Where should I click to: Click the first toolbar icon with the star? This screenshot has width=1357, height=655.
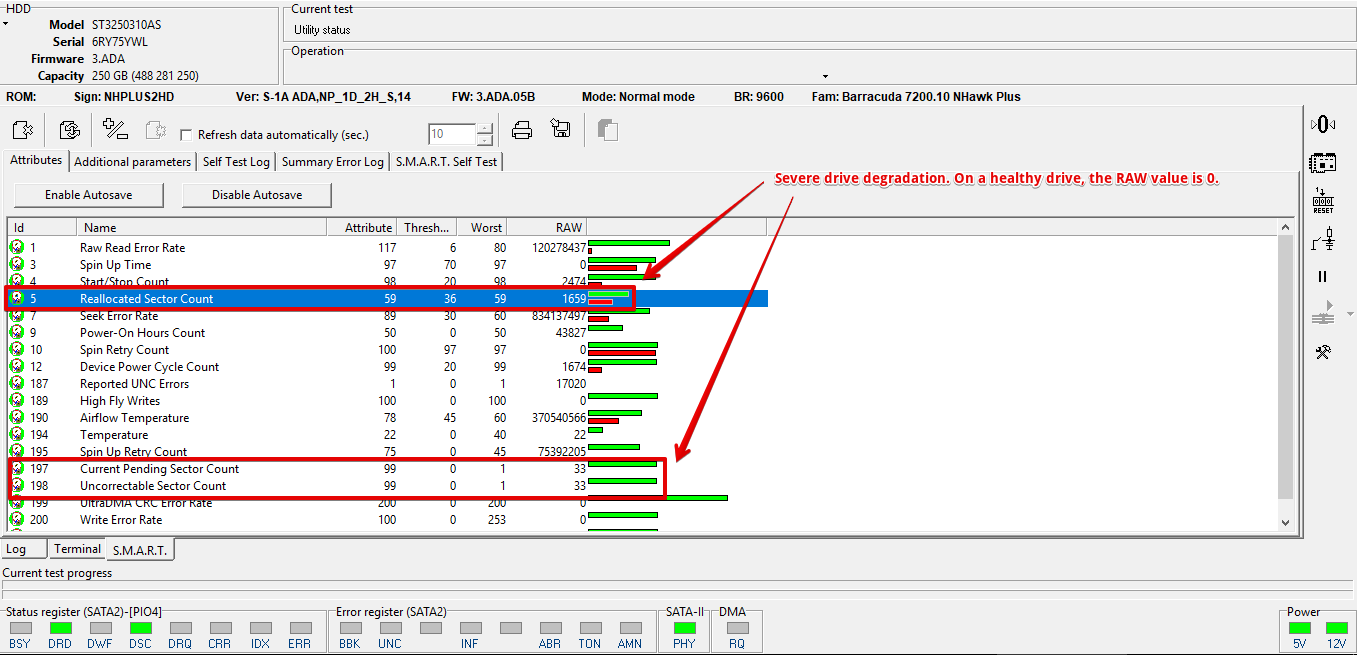coord(23,130)
